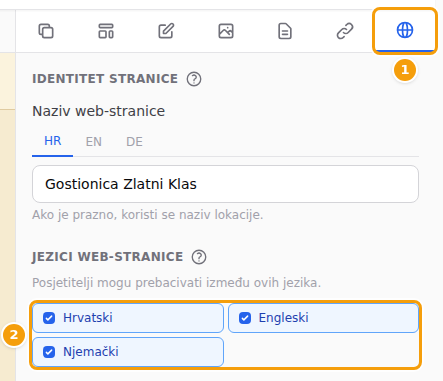Open the layout sections tab icon

(106, 31)
